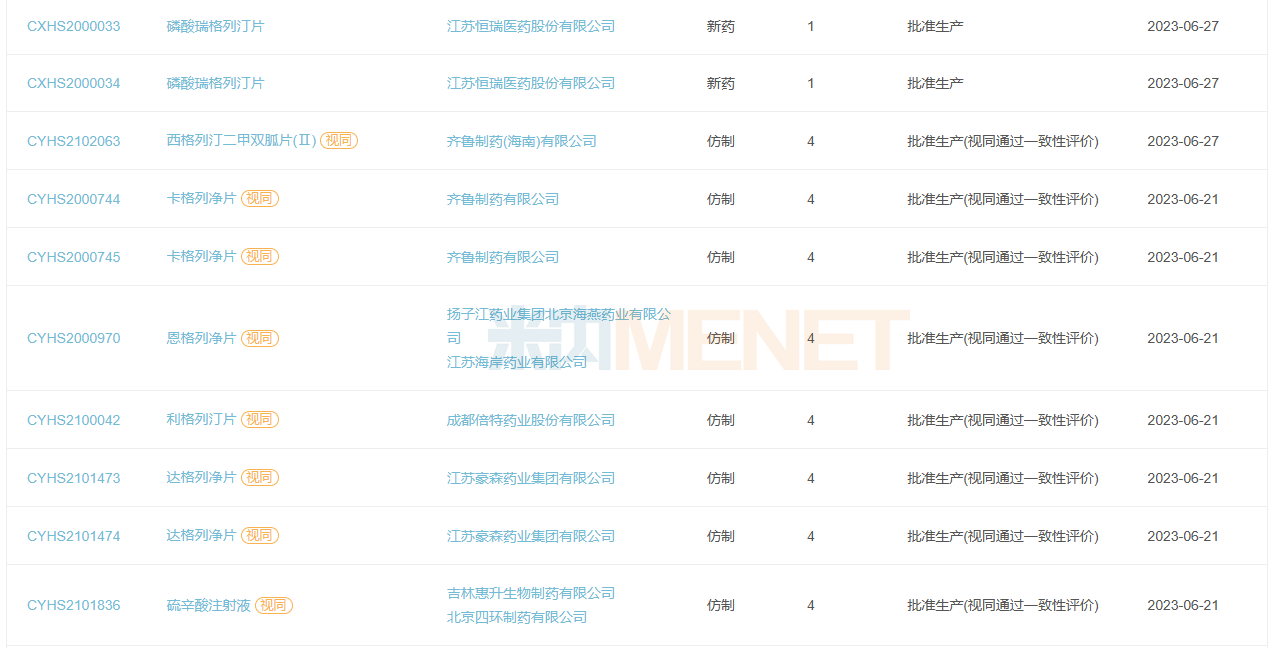Select date 2023-06-21 in CYHS2000744 row
This screenshot has width=1272, height=648.
pyautogui.click(x=1183, y=199)
